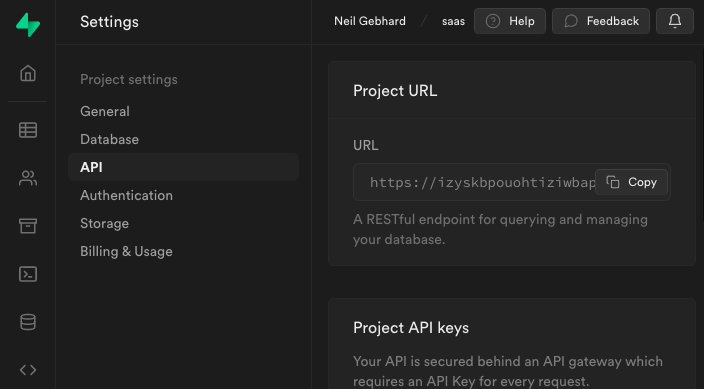Open the Feedback button
Viewport: 704px width, 389px height.
pyautogui.click(x=601, y=21)
